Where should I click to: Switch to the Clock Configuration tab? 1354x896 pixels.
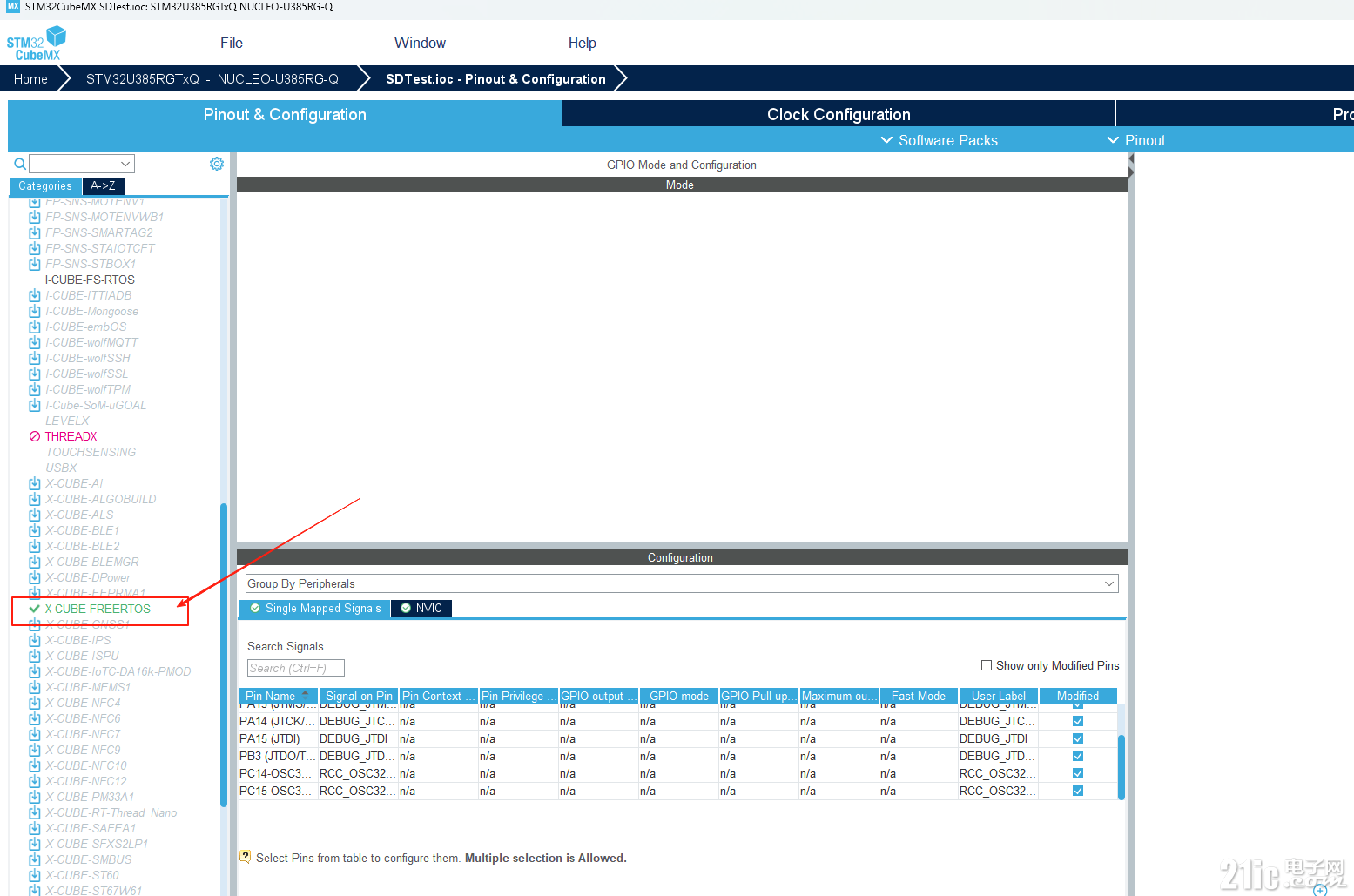[839, 114]
